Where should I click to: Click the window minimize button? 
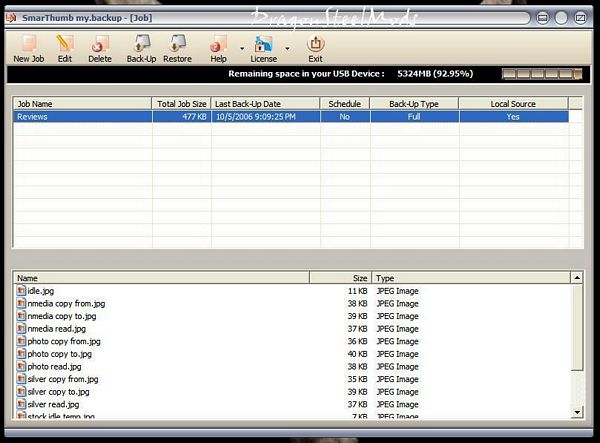click(543, 18)
